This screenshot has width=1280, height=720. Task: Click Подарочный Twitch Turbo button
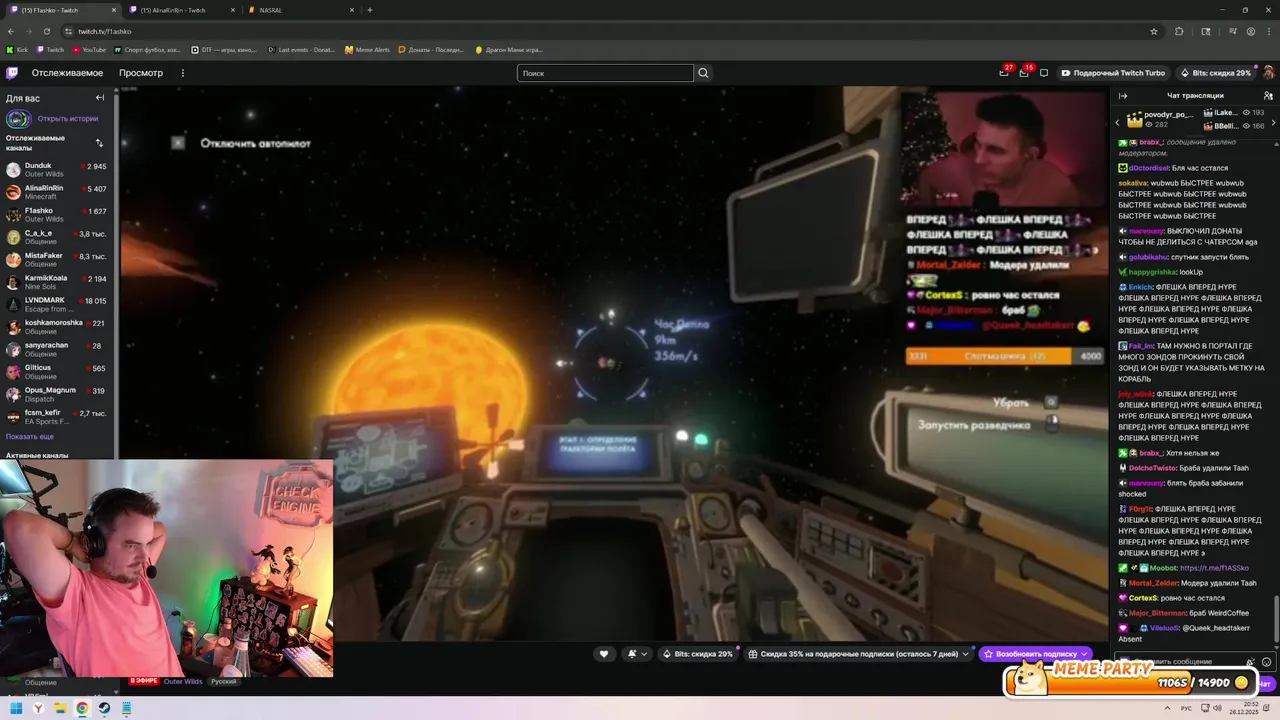tap(1113, 73)
